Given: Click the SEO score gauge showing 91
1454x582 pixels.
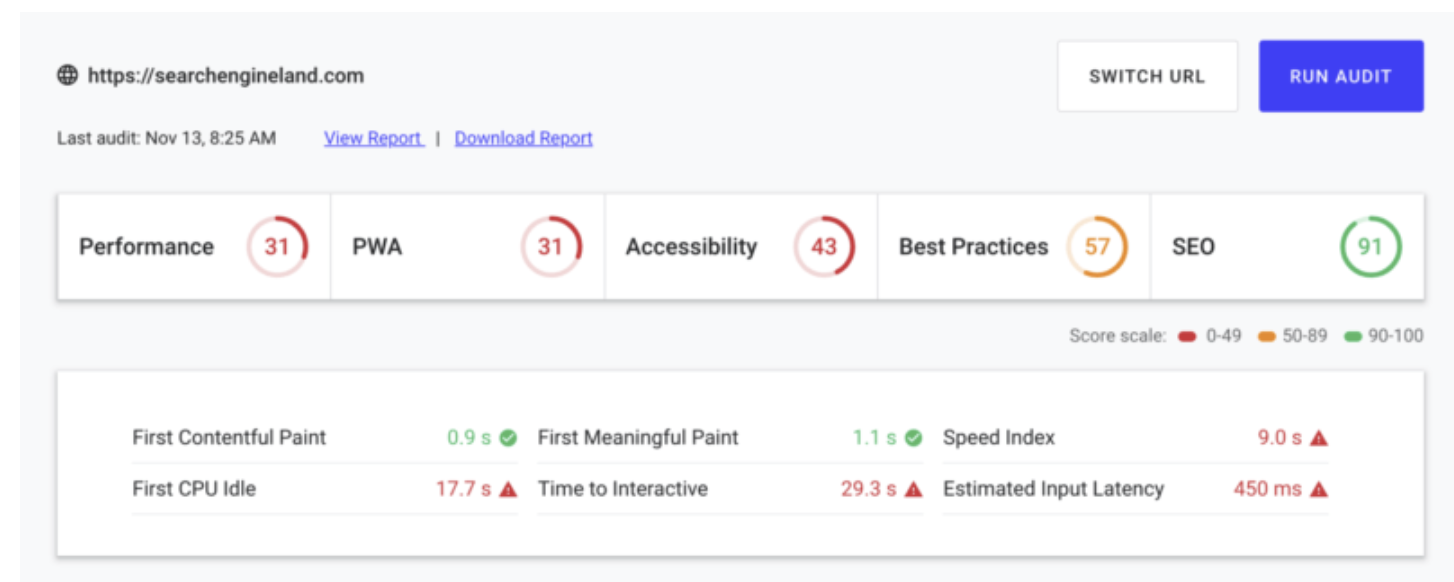Looking at the screenshot, I should coord(1370,246).
